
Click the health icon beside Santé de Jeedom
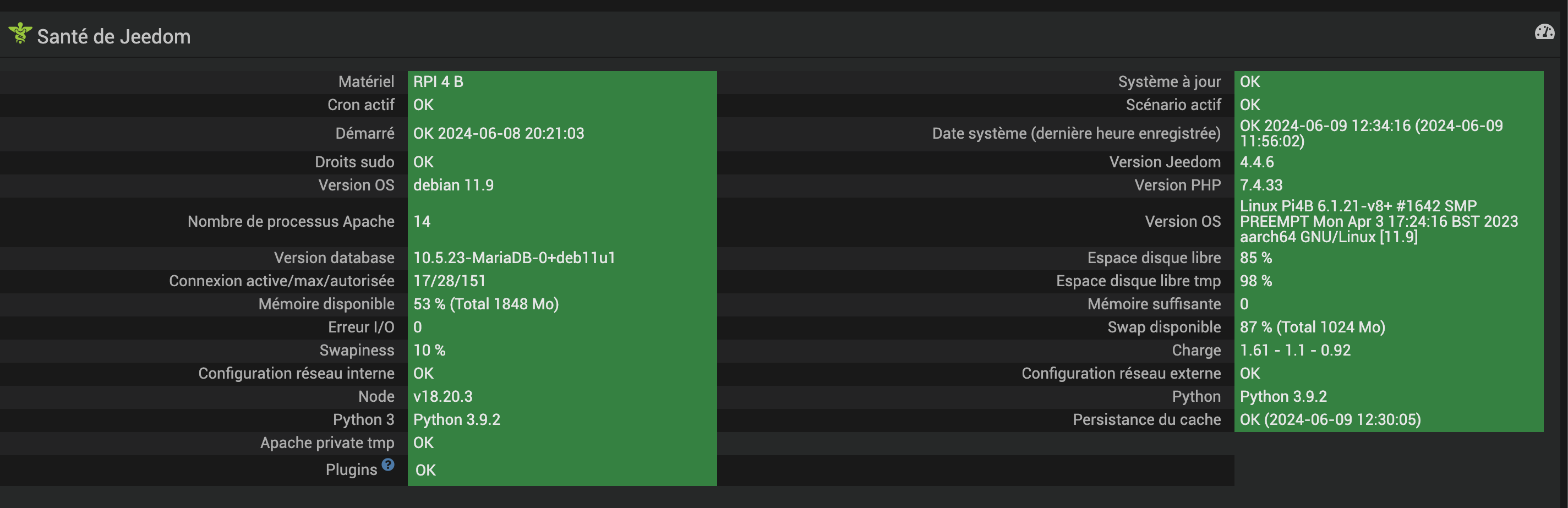pyautogui.click(x=20, y=34)
